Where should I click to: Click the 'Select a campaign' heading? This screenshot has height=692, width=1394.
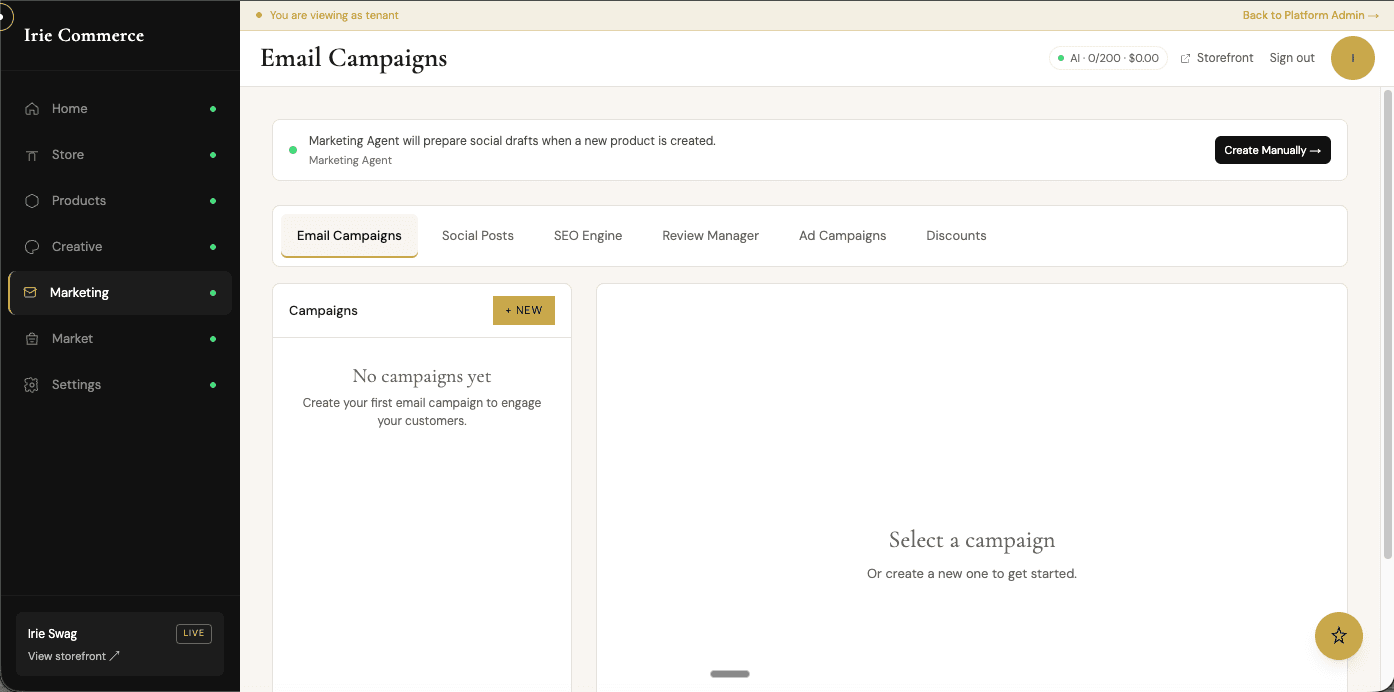(x=972, y=540)
